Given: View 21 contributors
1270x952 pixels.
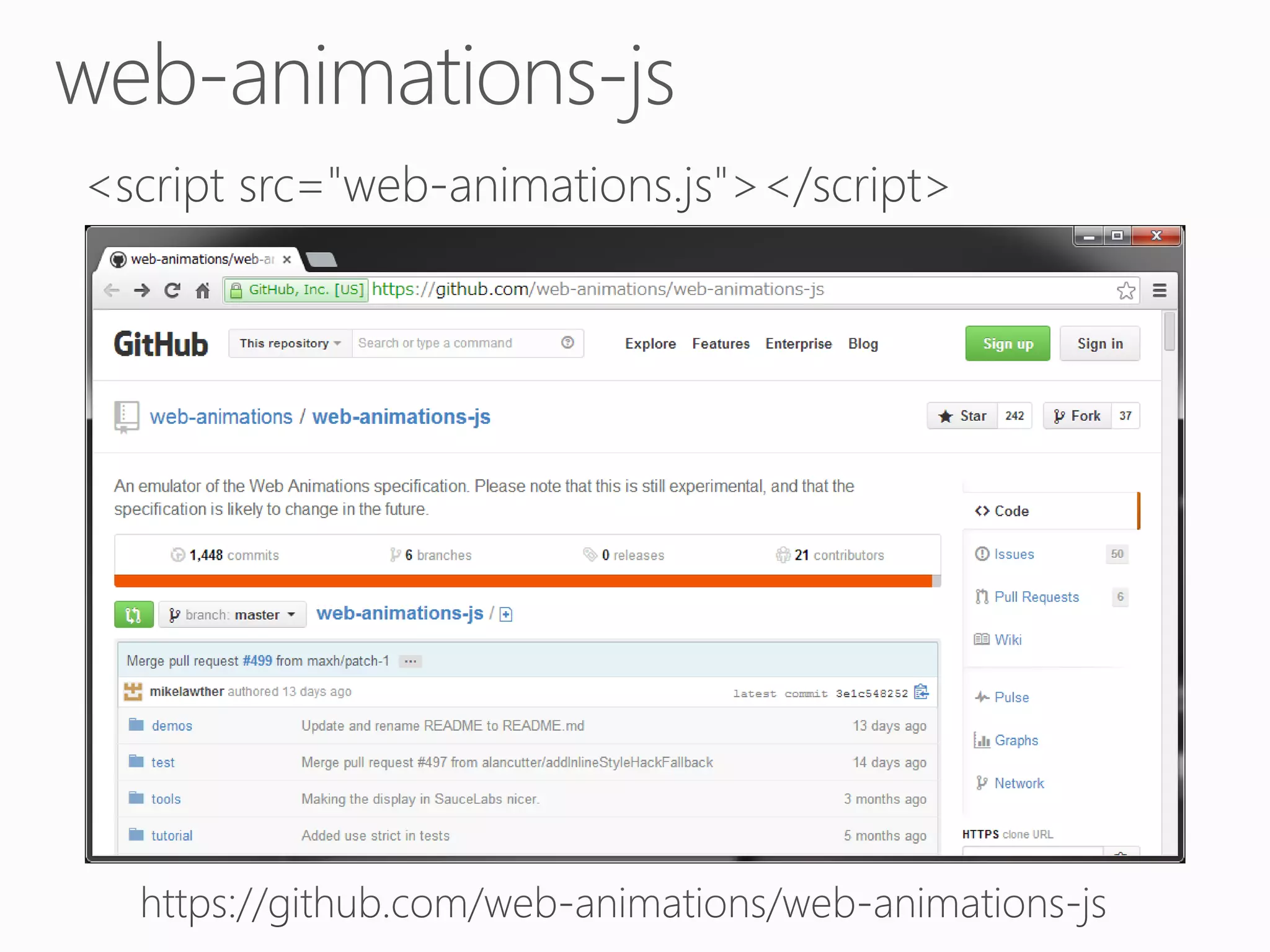Looking at the screenshot, I should (x=830, y=555).
